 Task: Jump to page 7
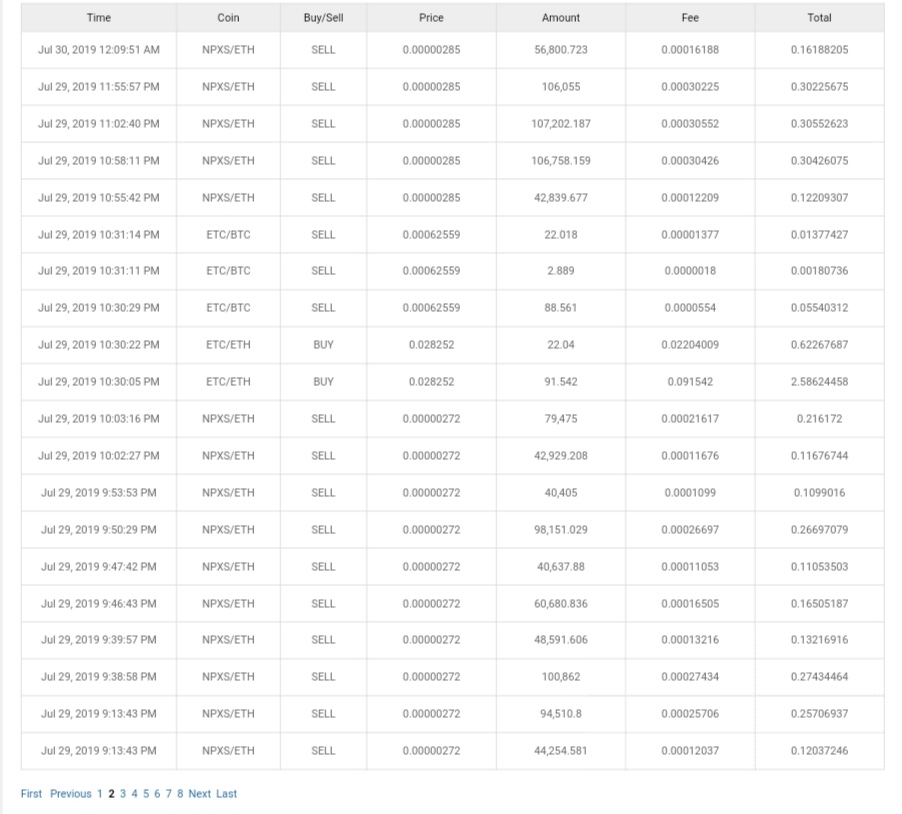click(x=169, y=794)
